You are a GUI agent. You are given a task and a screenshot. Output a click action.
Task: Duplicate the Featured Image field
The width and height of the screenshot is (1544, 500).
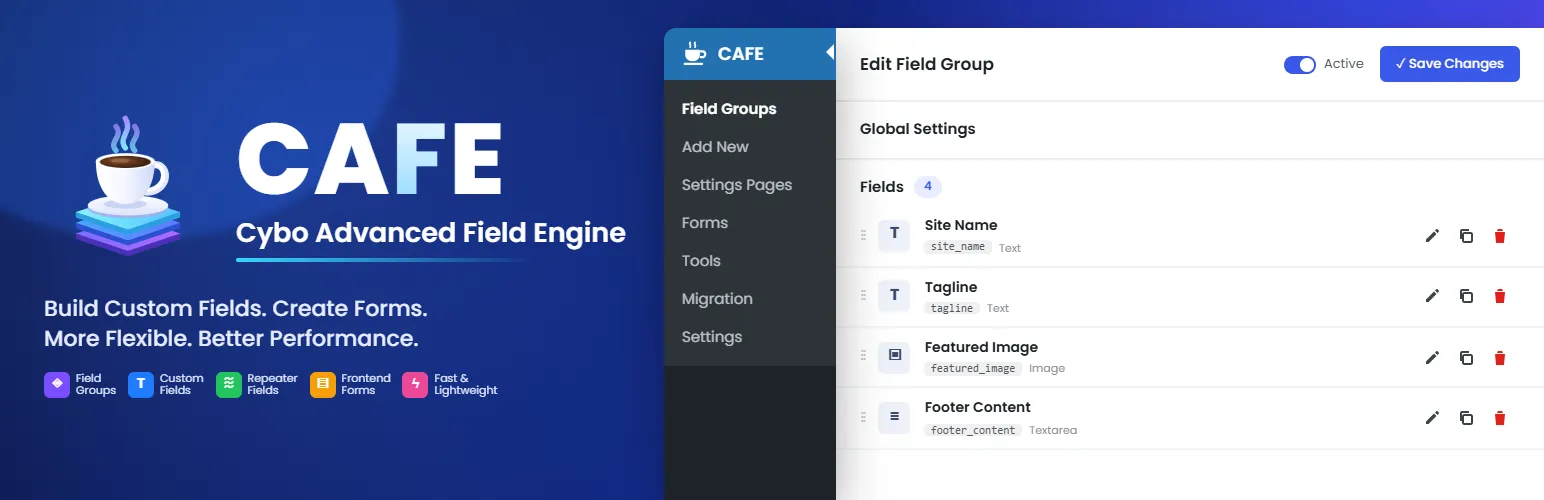click(1466, 358)
